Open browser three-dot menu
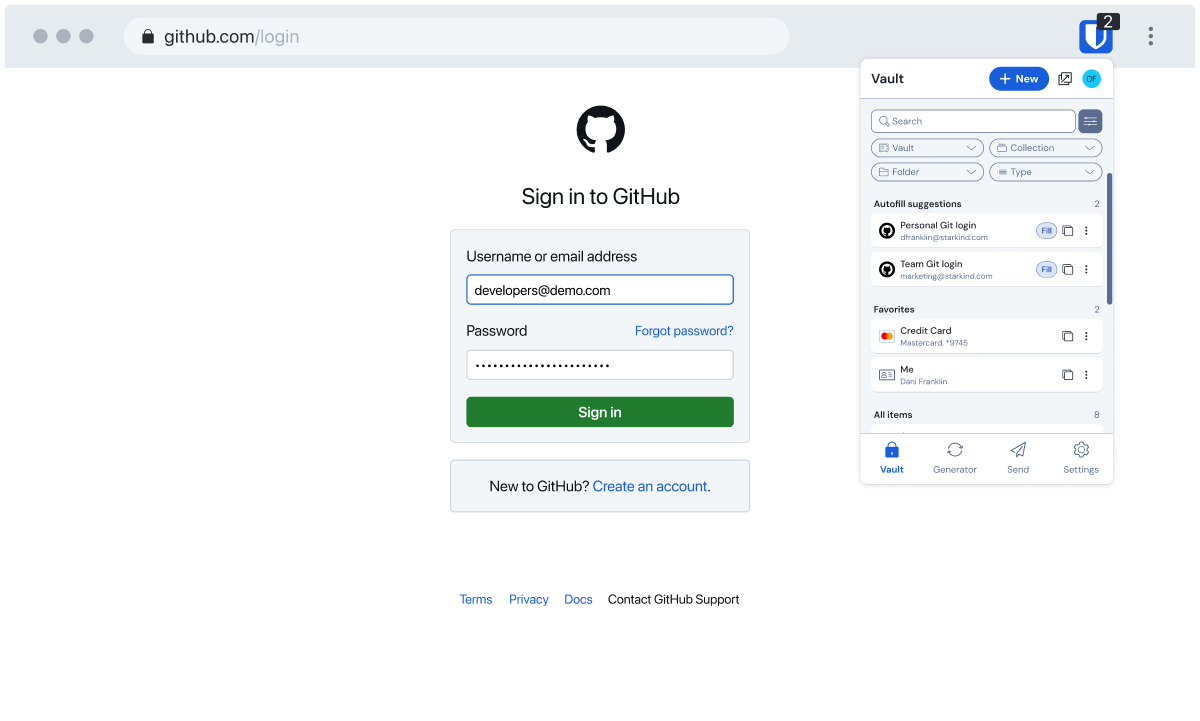 [1150, 37]
